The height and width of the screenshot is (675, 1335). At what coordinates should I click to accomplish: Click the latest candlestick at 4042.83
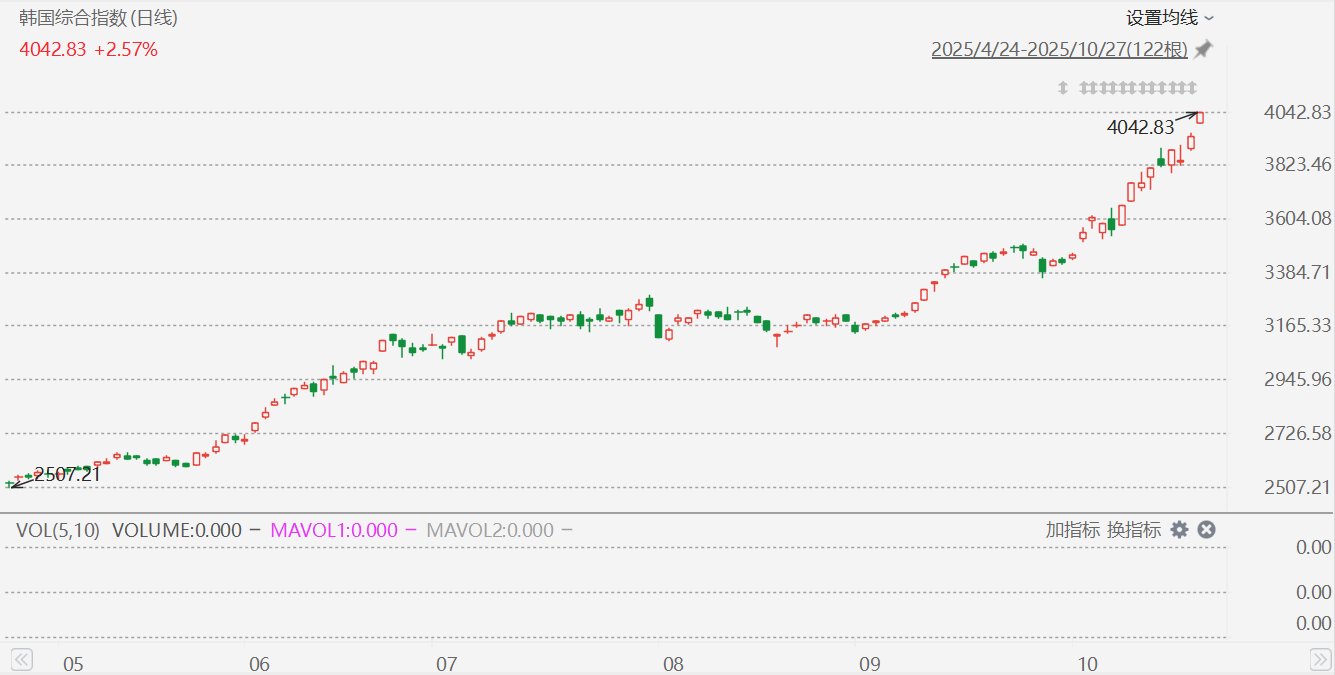[x=1200, y=118]
